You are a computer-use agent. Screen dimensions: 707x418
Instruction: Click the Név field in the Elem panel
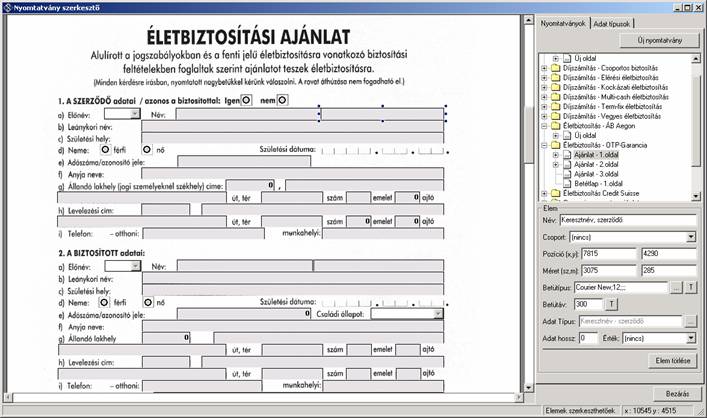[x=628, y=220]
